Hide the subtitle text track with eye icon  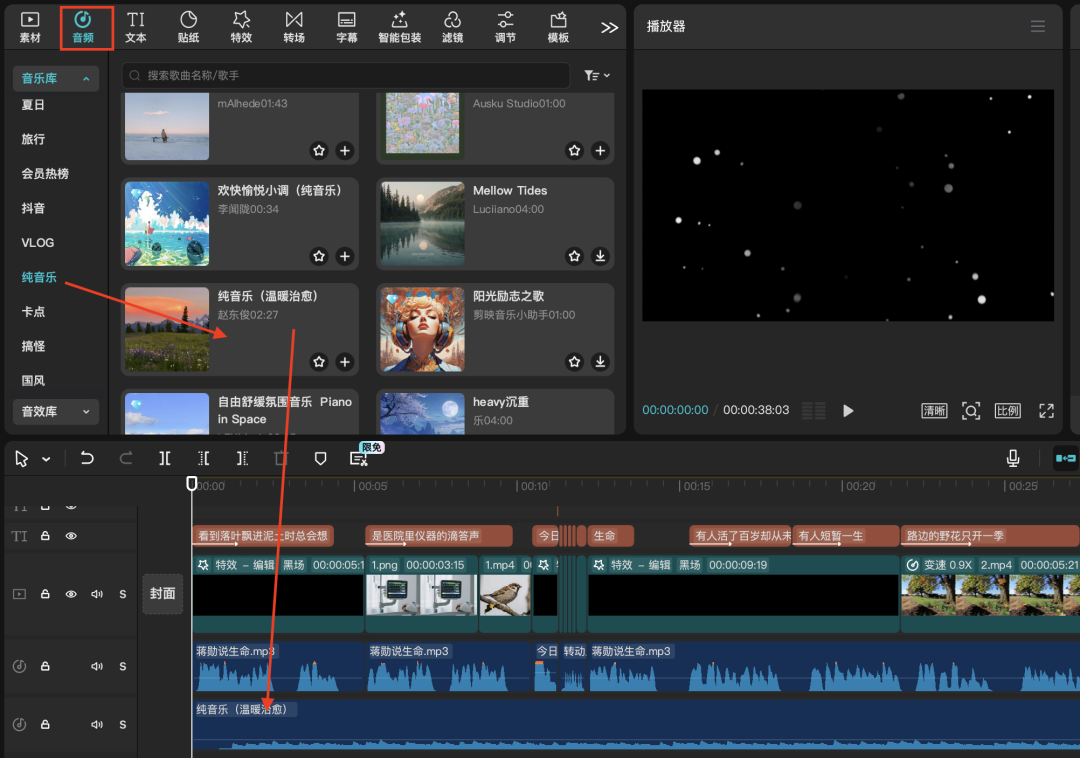71,536
